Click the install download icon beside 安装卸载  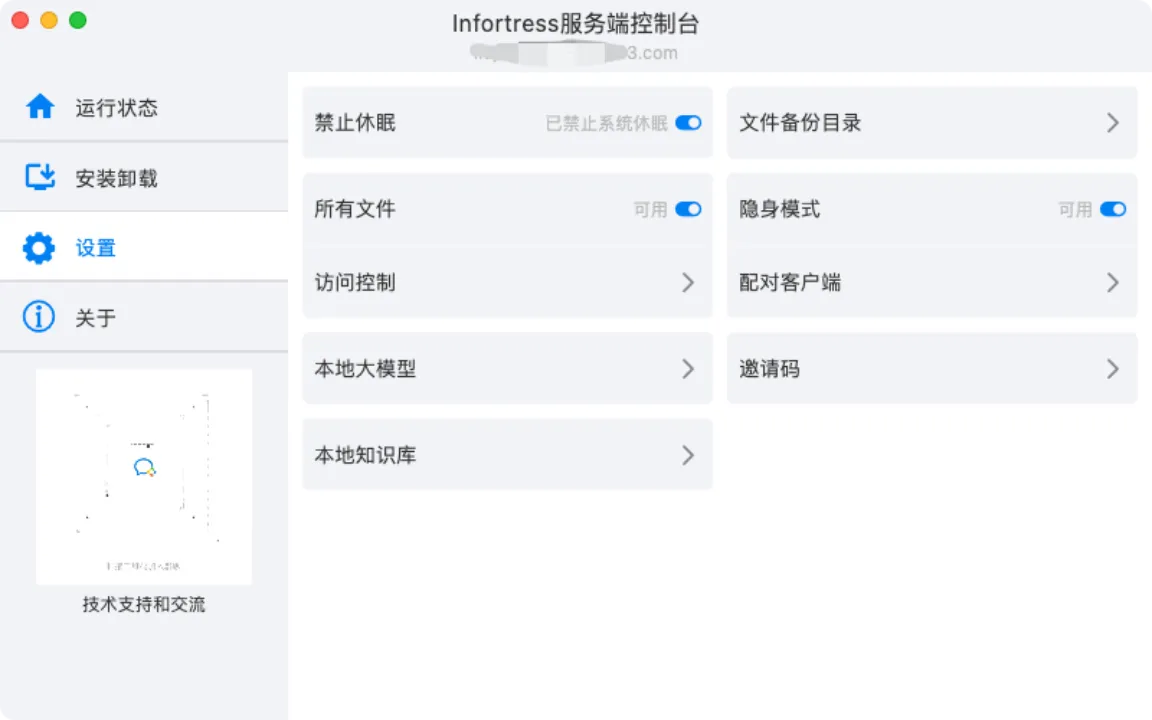(x=40, y=177)
